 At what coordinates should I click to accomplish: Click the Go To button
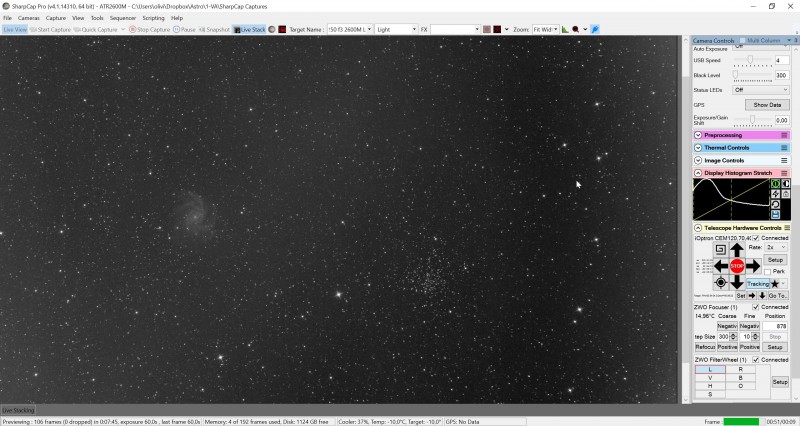[x=777, y=295]
